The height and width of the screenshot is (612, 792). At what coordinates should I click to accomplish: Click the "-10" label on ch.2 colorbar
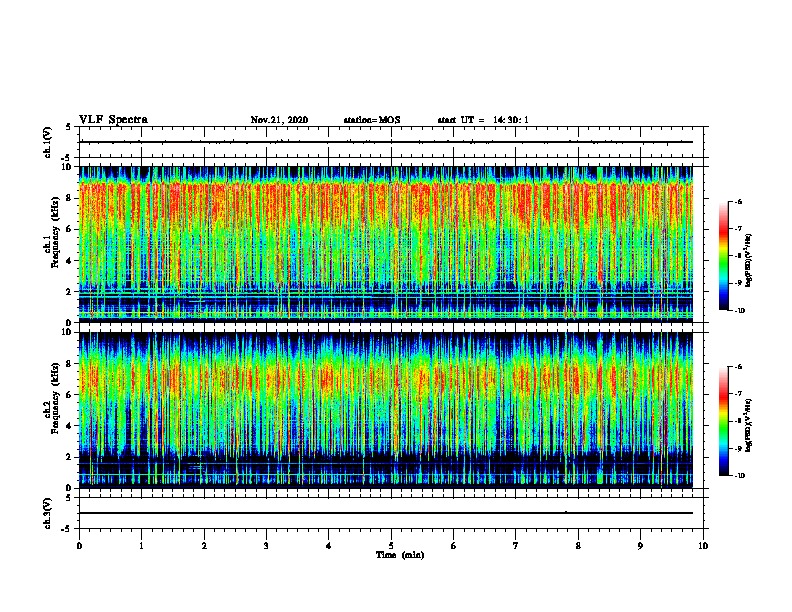(x=740, y=476)
